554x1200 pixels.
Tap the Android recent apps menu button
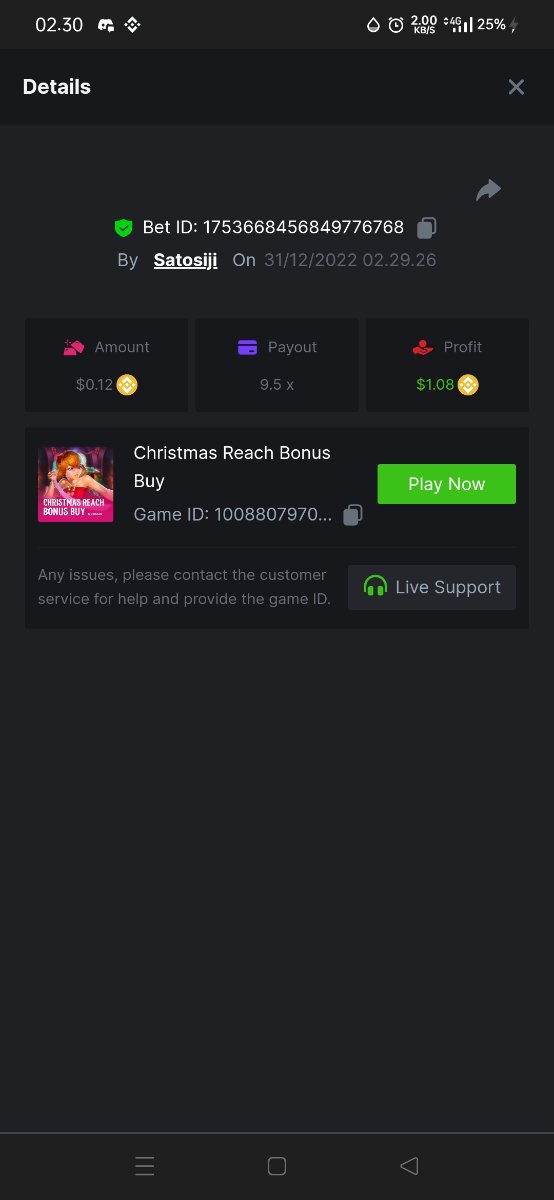(x=145, y=1166)
